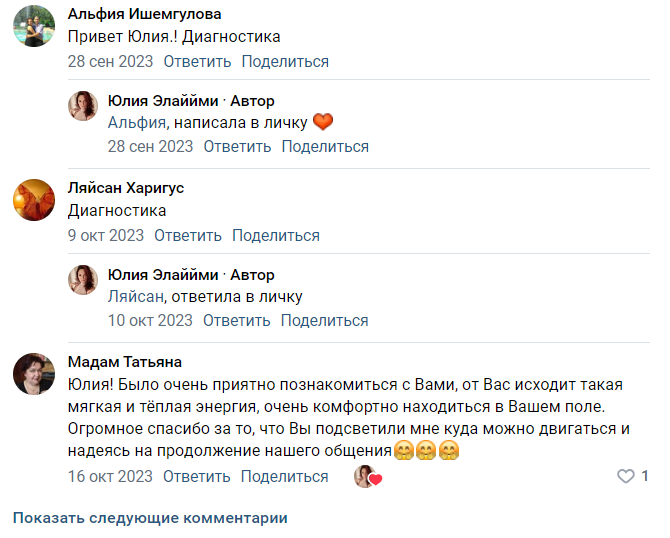Show next comments via Показать следующие комментарии
The image size is (670, 538).
coord(150,518)
